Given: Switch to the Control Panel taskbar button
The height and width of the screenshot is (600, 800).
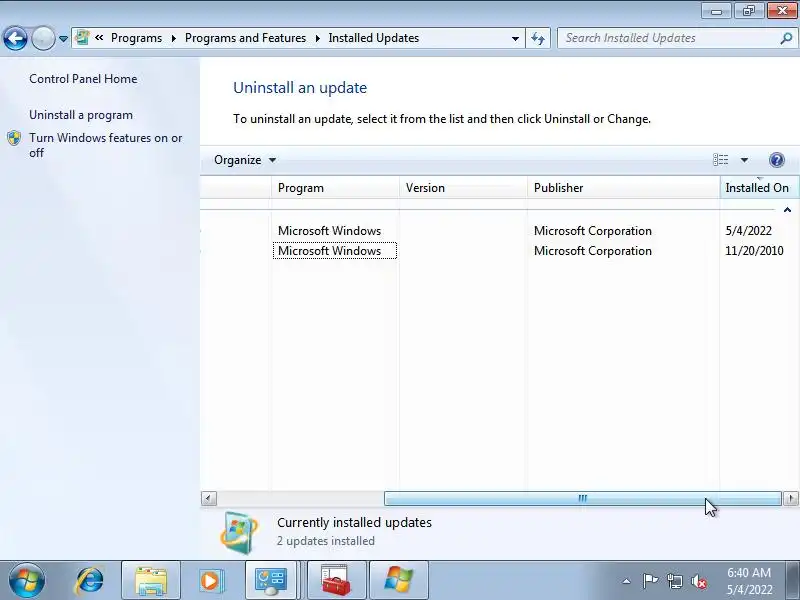Looking at the screenshot, I should coord(271,581).
